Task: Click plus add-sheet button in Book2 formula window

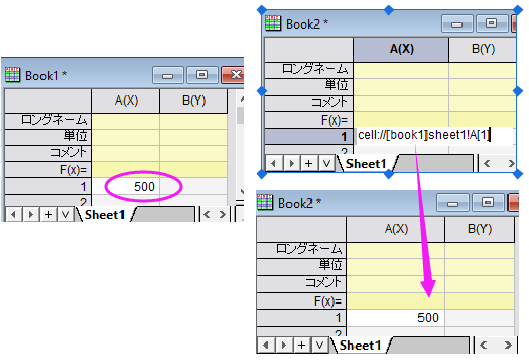Action: tap(308, 163)
